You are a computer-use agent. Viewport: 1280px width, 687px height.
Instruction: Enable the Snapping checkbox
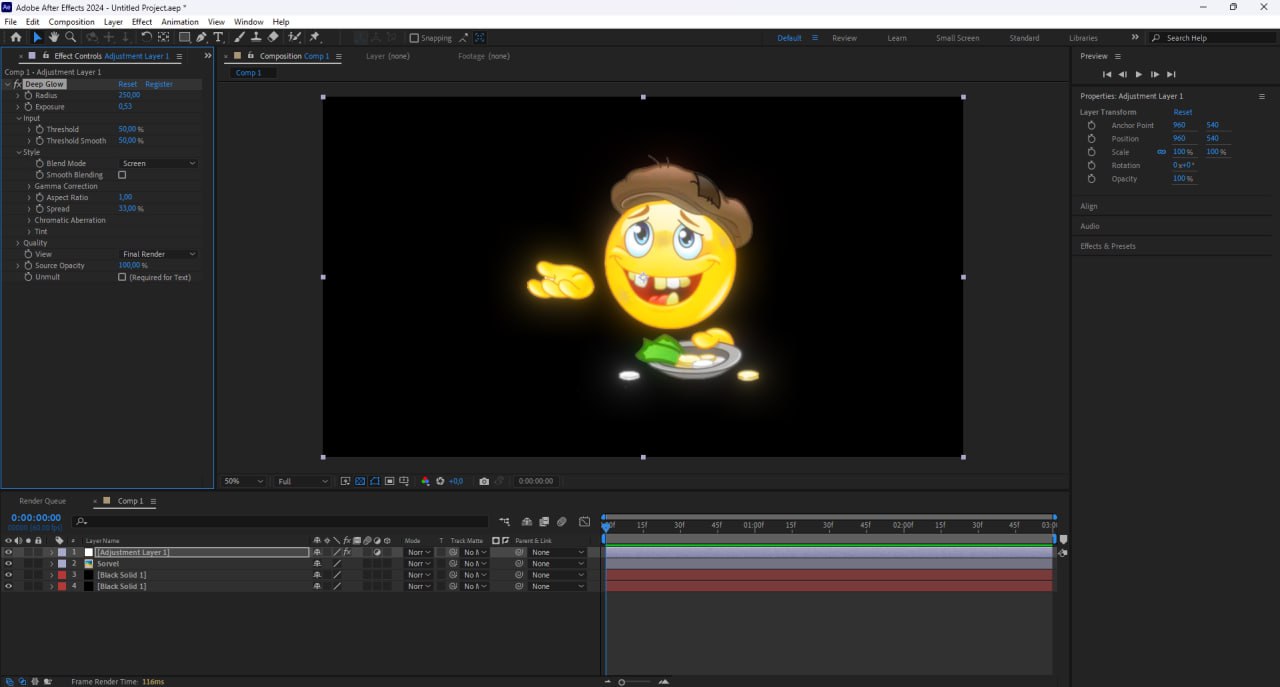(414, 38)
